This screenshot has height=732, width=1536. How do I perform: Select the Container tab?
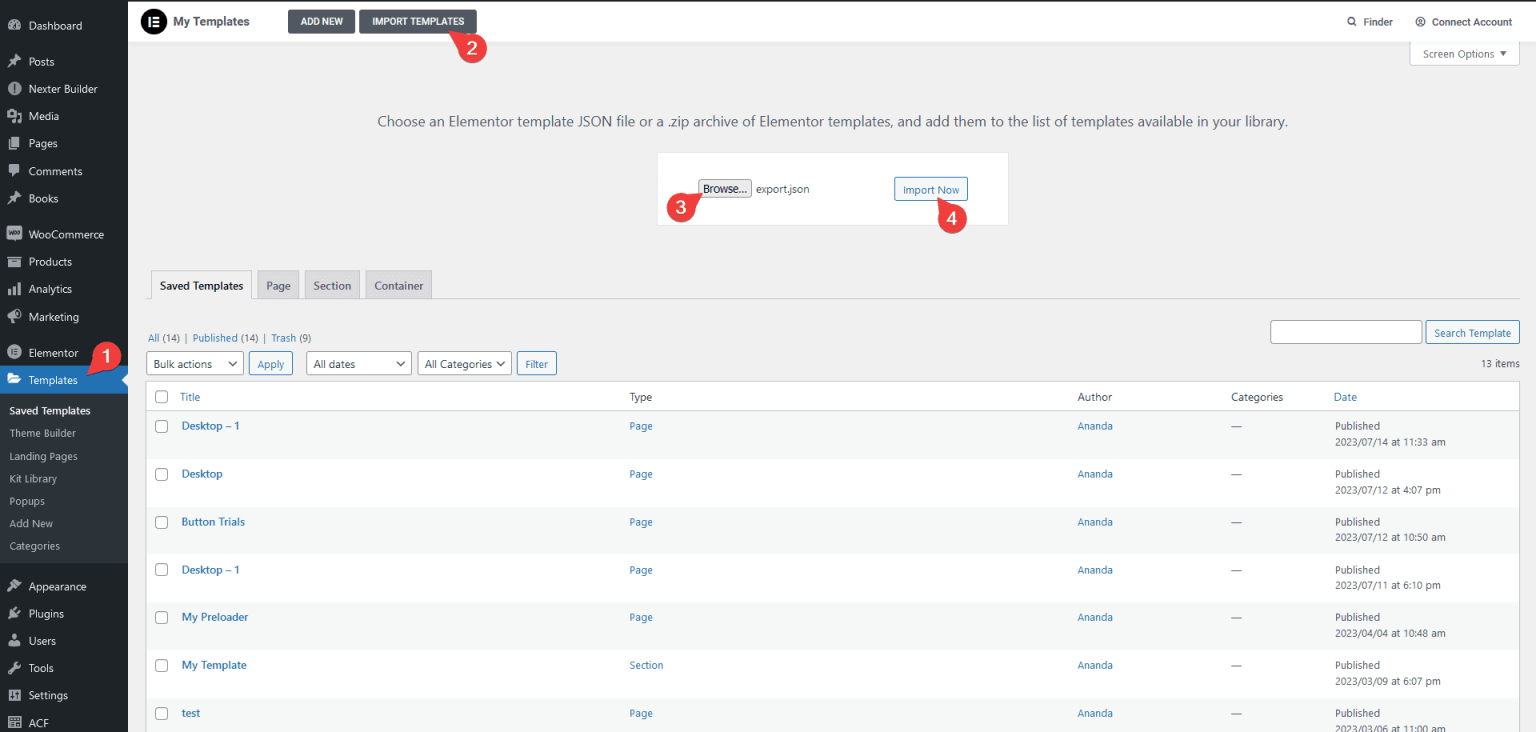point(398,285)
